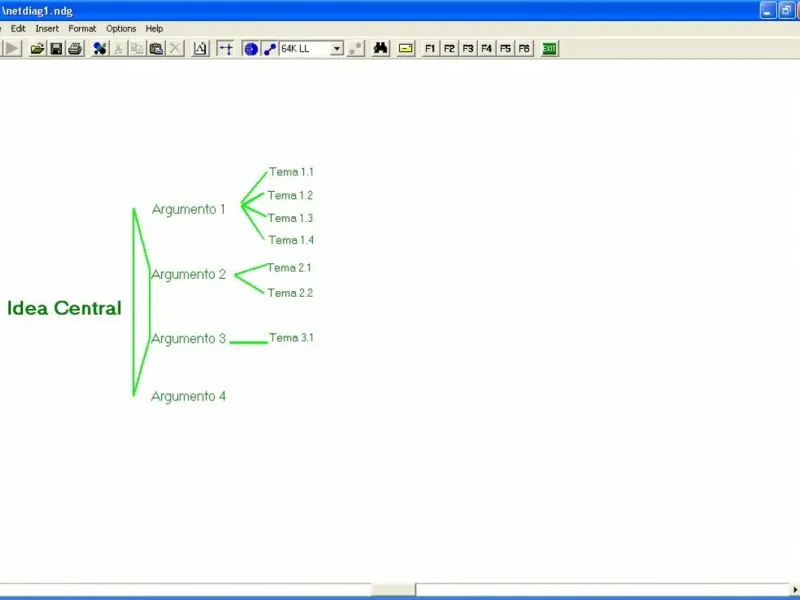Open the Help menu
Image resolution: width=800 pixels, height=600 pixels.
tap(154, 29)
